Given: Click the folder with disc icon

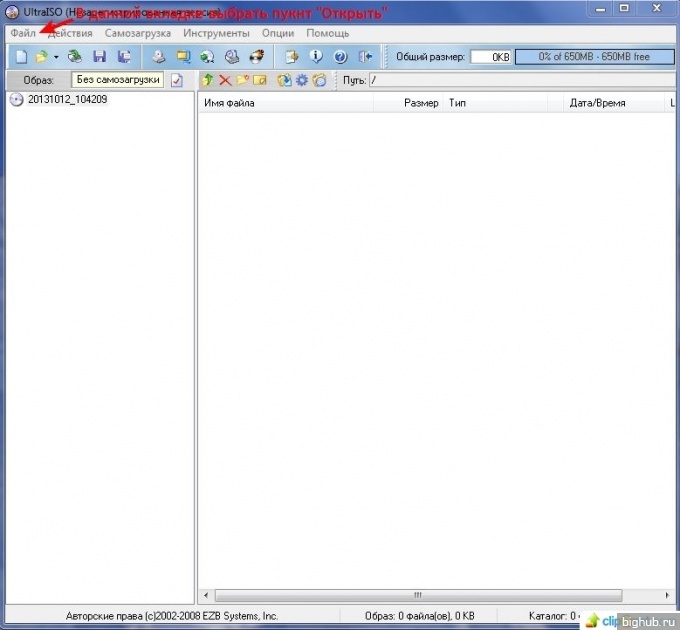Looking at the screenshot, I should point(320,80).
